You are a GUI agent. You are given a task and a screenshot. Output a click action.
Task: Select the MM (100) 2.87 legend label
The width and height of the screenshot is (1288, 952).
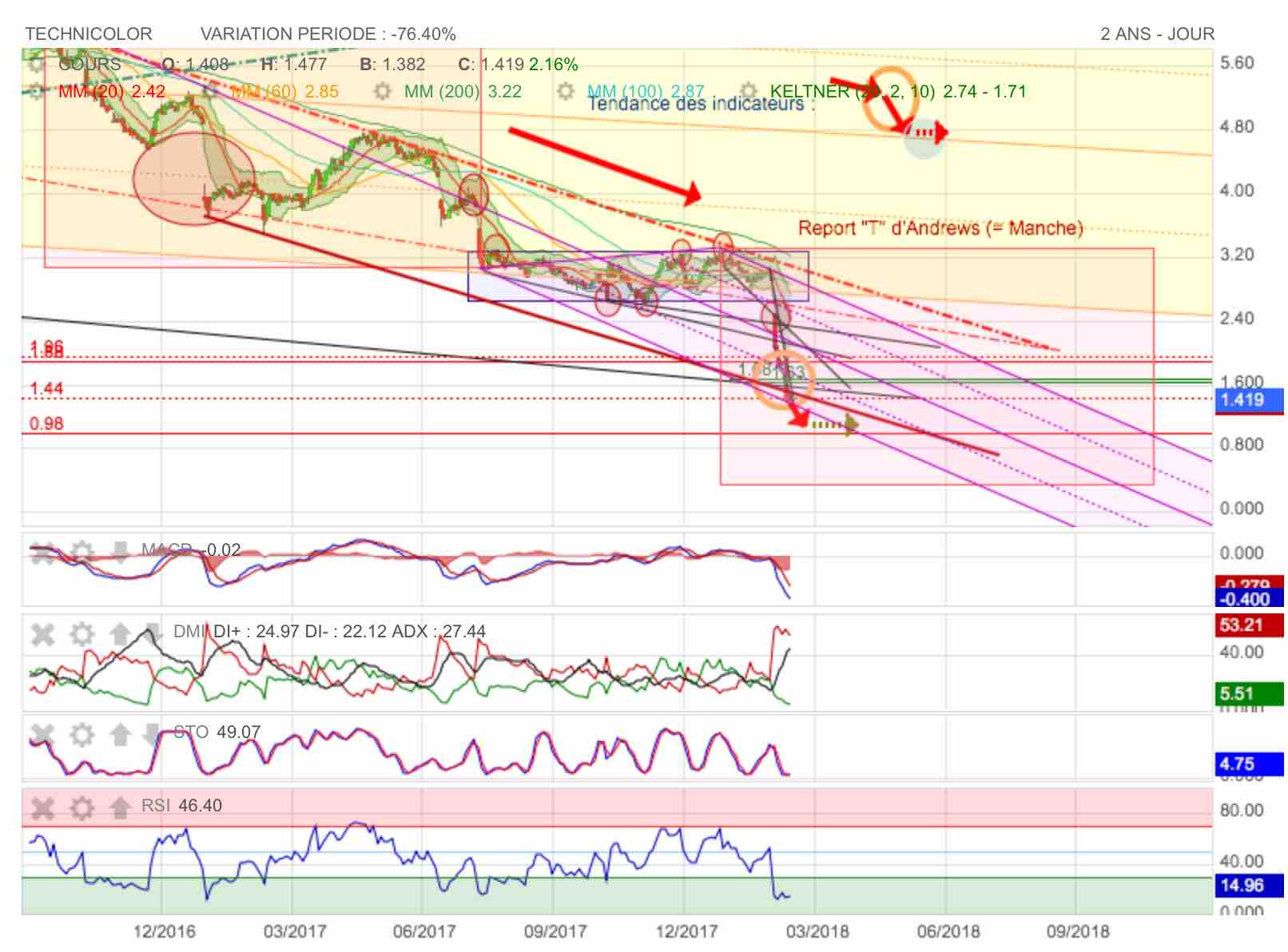[x=646, y=92]
